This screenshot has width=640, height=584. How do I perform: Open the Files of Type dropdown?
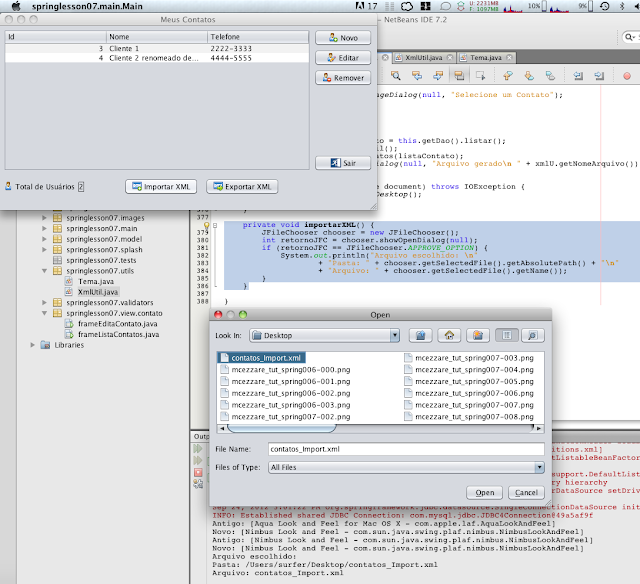(x=406, y=467)
